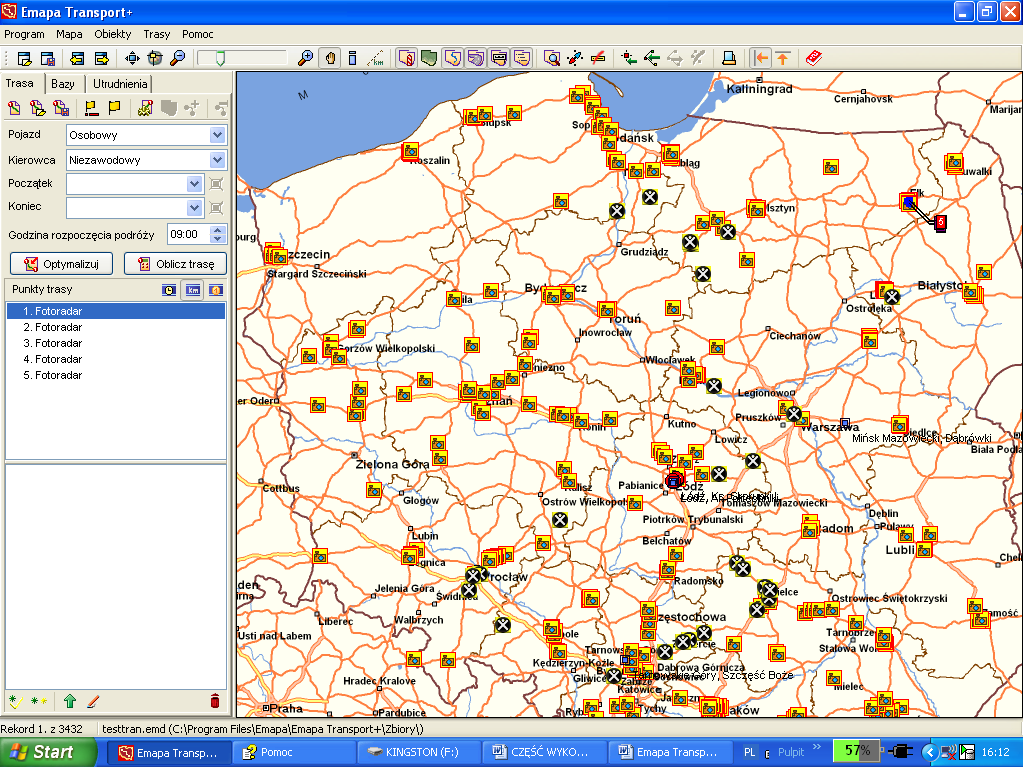Toggle the clock time view for route points
The height and width of the screenshot is (768, 1024).
tap(169, 290)
